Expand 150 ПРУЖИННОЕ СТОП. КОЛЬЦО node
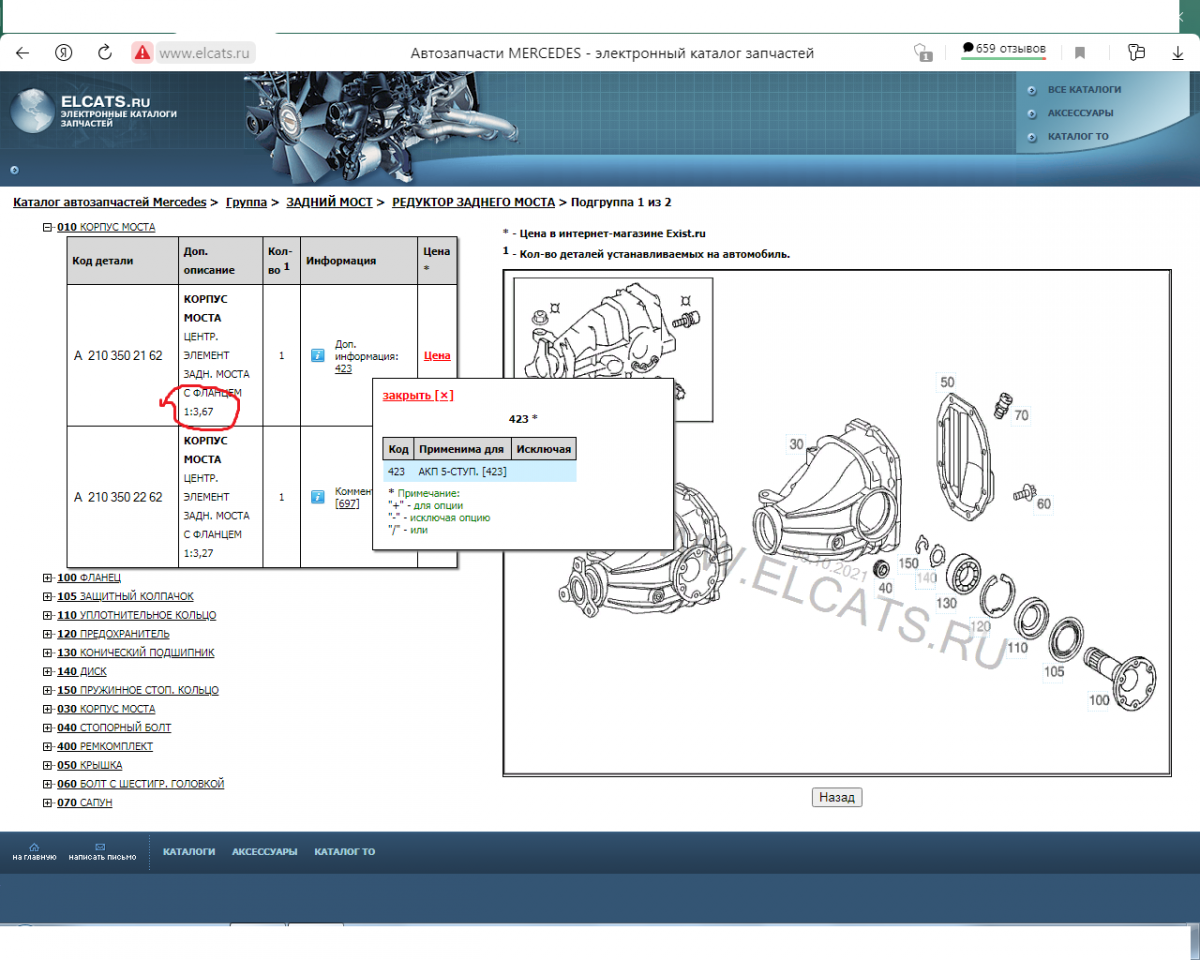The height and width of the screenshot is (960, 1200). [47, 691]
